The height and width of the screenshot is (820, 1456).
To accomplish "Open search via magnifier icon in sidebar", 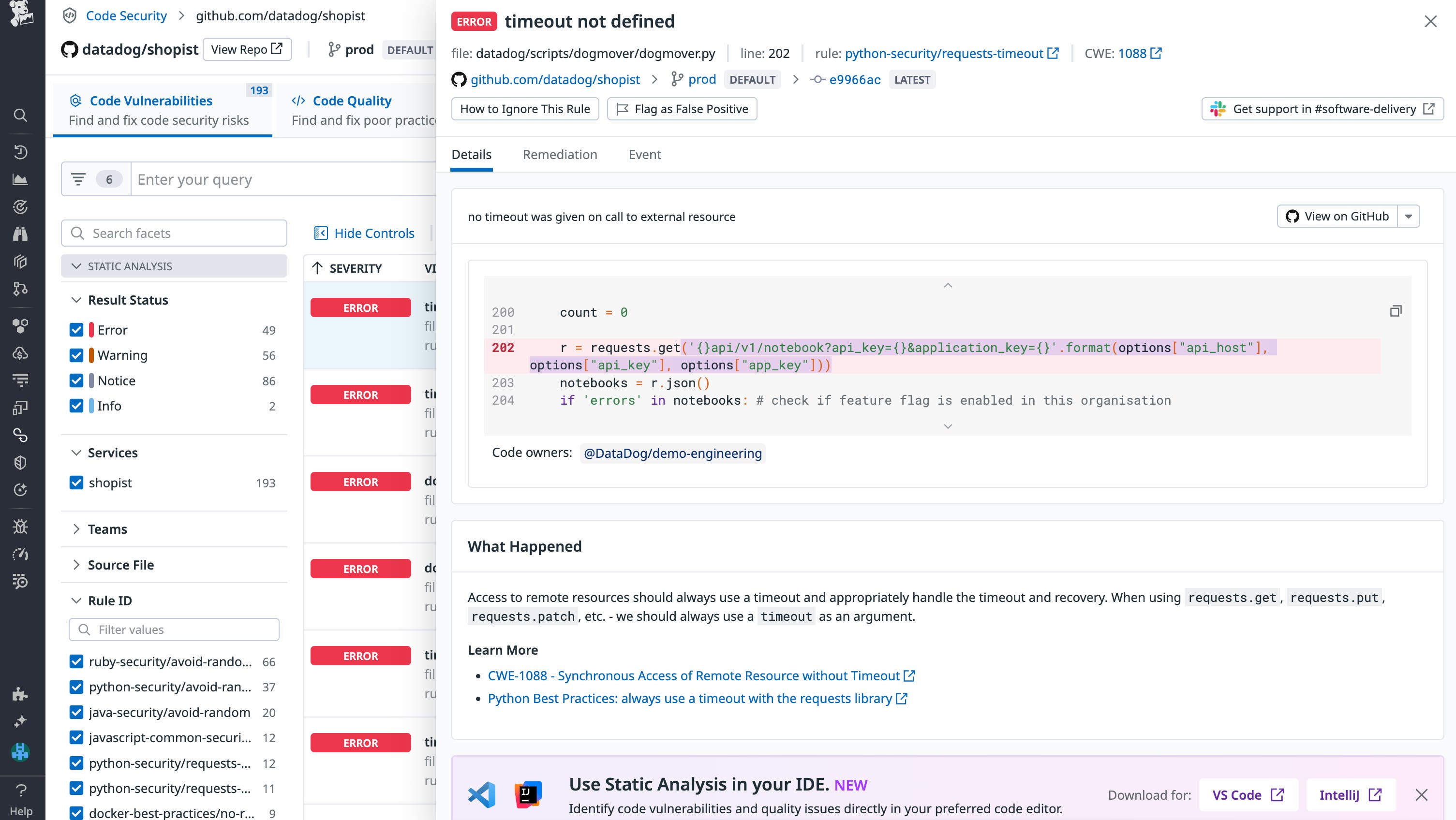I will coord(21,115).
